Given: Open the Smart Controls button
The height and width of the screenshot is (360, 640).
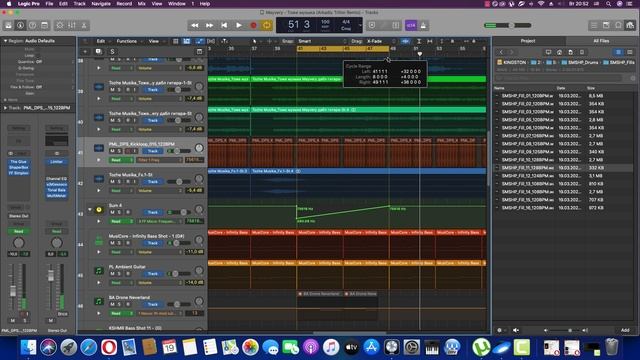Looking at the screenshot, I should click(x=60, y=25).
